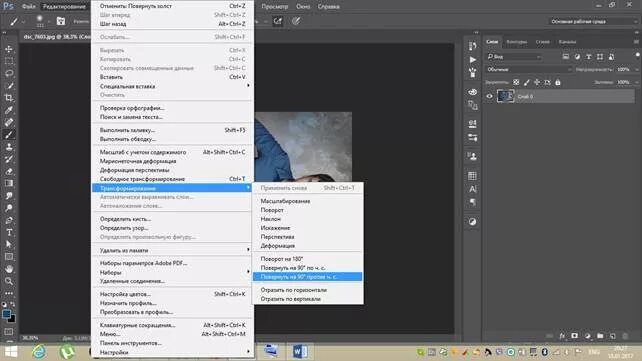The image size is (642, 361).
Task: Select the Path Selection tool
Action: tap(9, 244)
